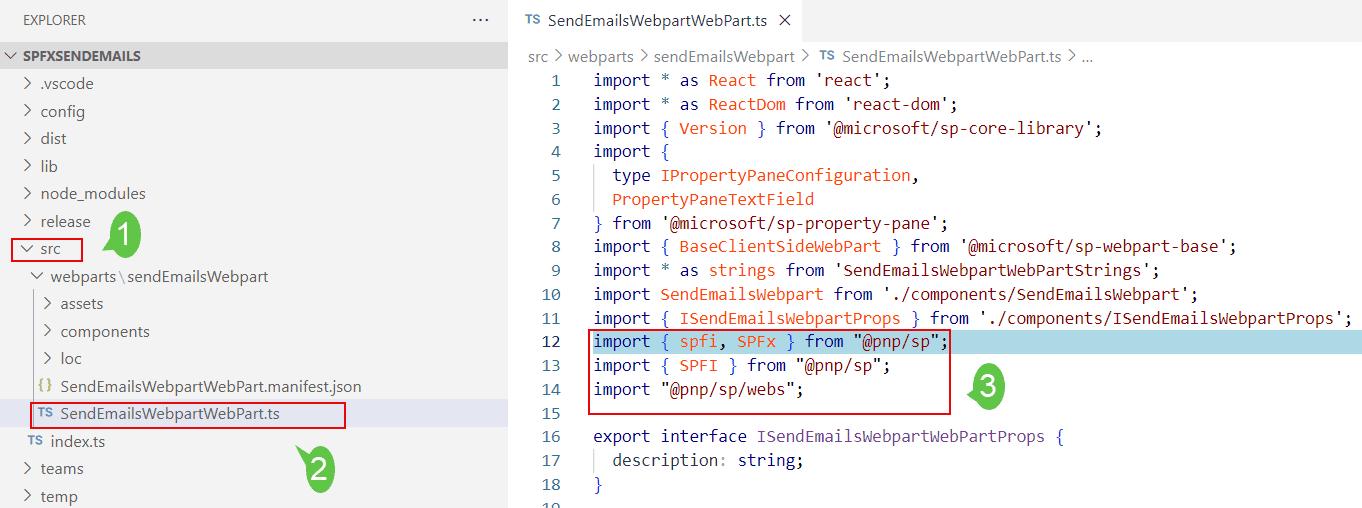1362x508 pixels.
Task: Collapse the webparts\sendEmailsWebpart folder
Action: tap(38, 276)
